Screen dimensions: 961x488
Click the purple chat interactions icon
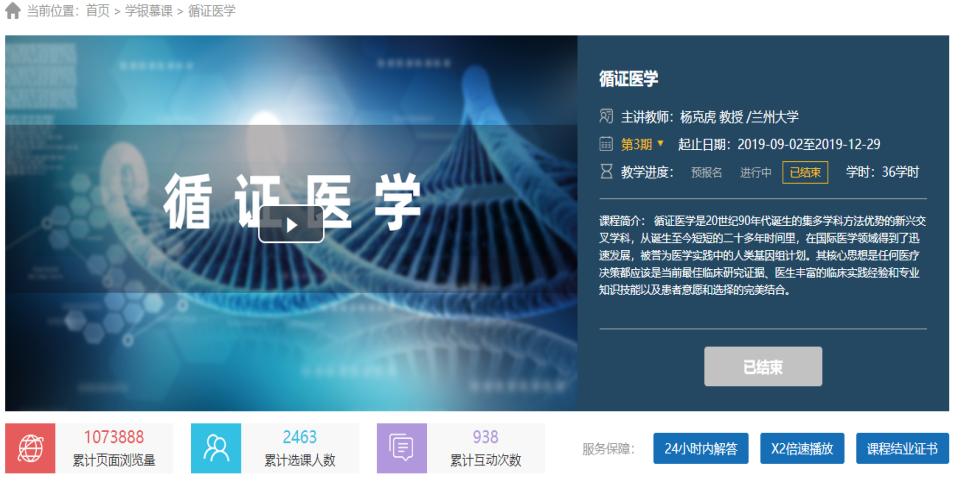pyautogui.click(x=401, y=448)
